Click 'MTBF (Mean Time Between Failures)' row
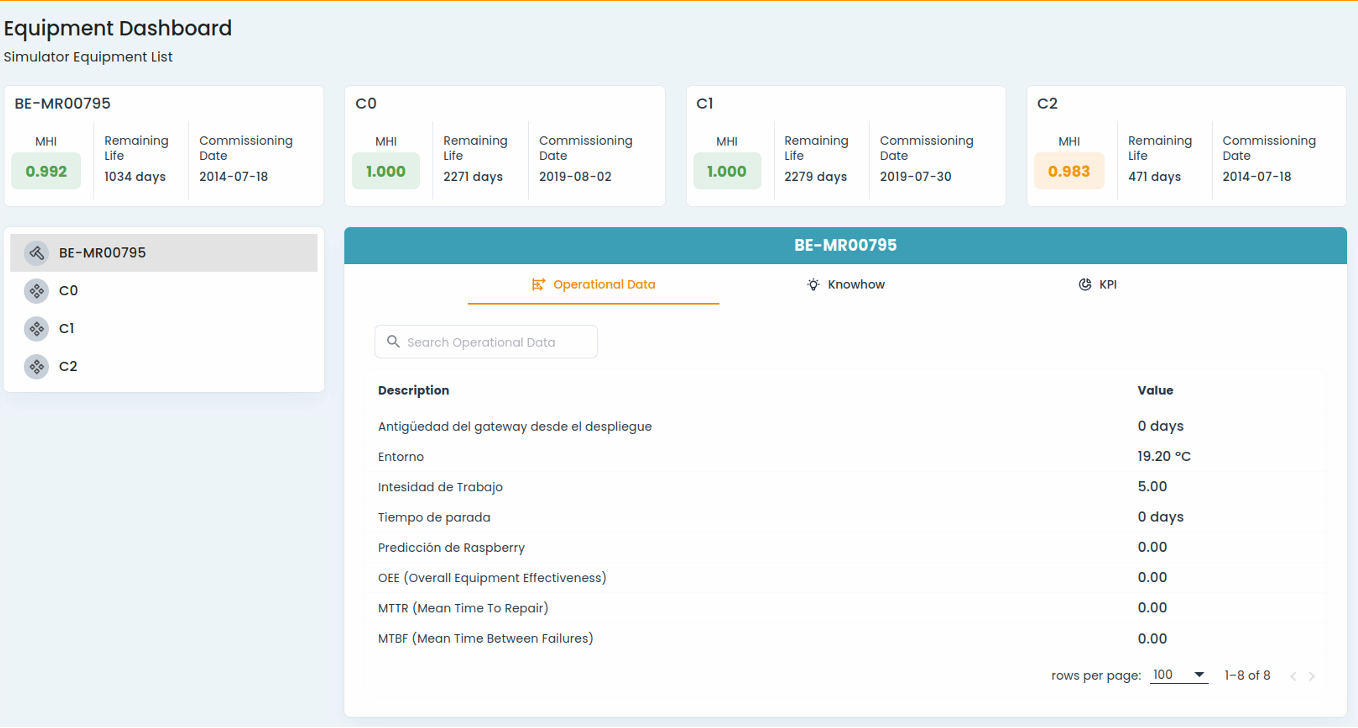The image size is (1358, 728). tap(846, 638)
